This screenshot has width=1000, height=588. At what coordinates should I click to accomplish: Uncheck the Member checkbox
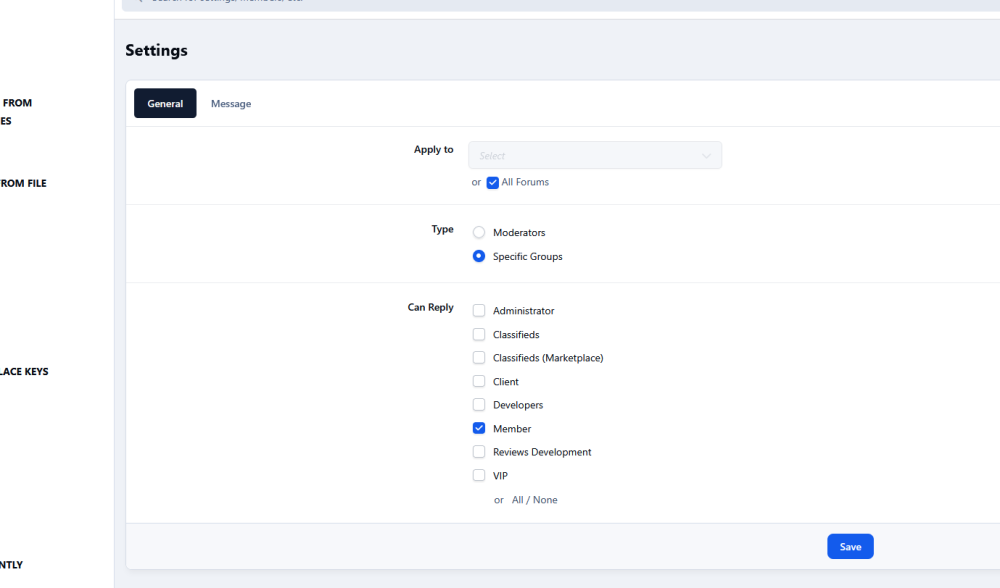point(479,429)
